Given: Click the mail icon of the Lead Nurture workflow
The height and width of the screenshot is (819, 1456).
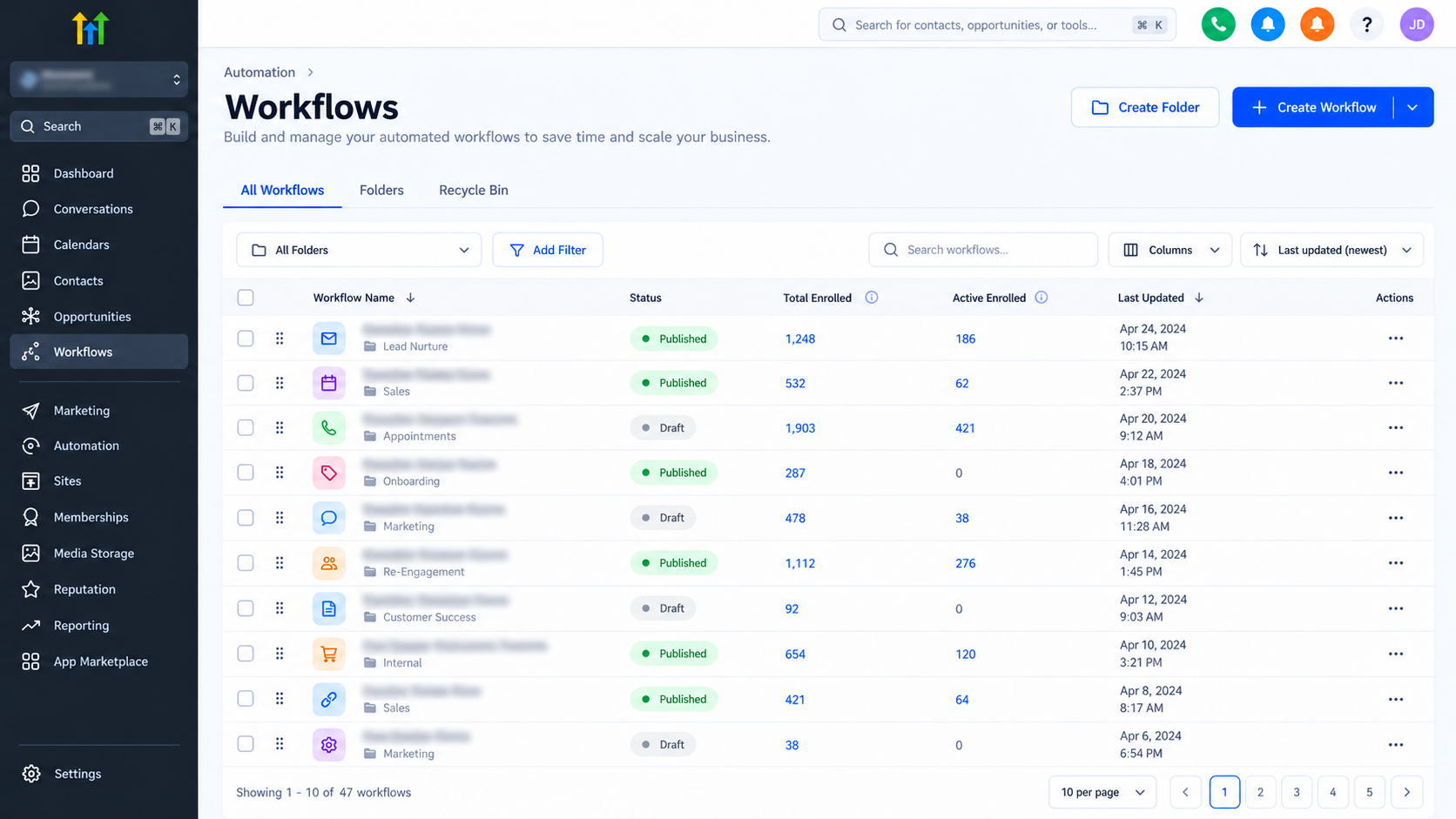Looking at the screenshot, I should tap(329, 338).
